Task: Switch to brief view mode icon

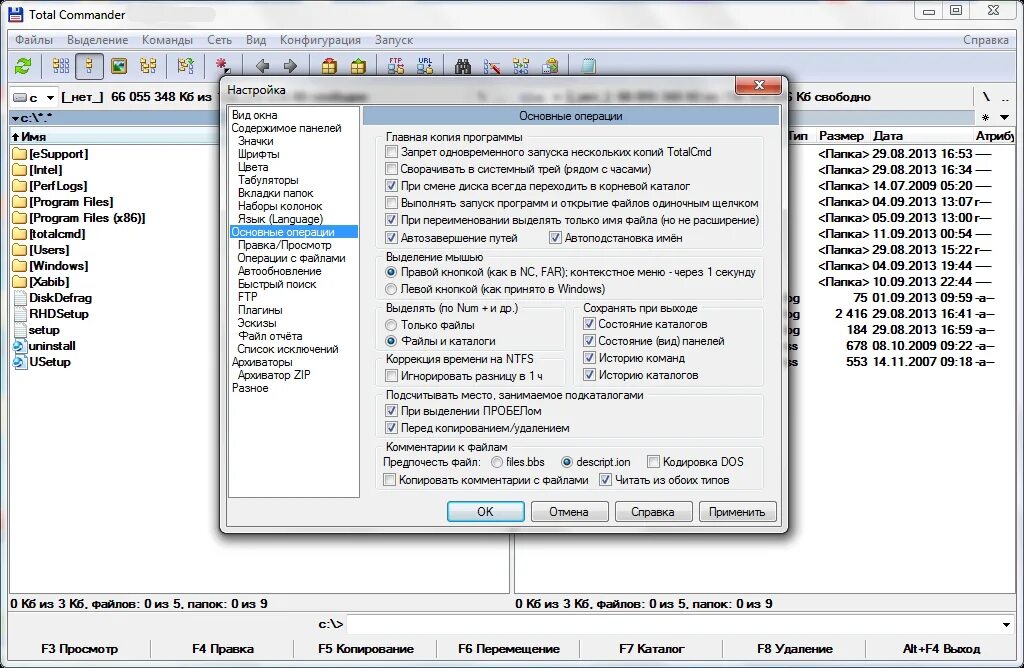Action: (x=61, y=66)
